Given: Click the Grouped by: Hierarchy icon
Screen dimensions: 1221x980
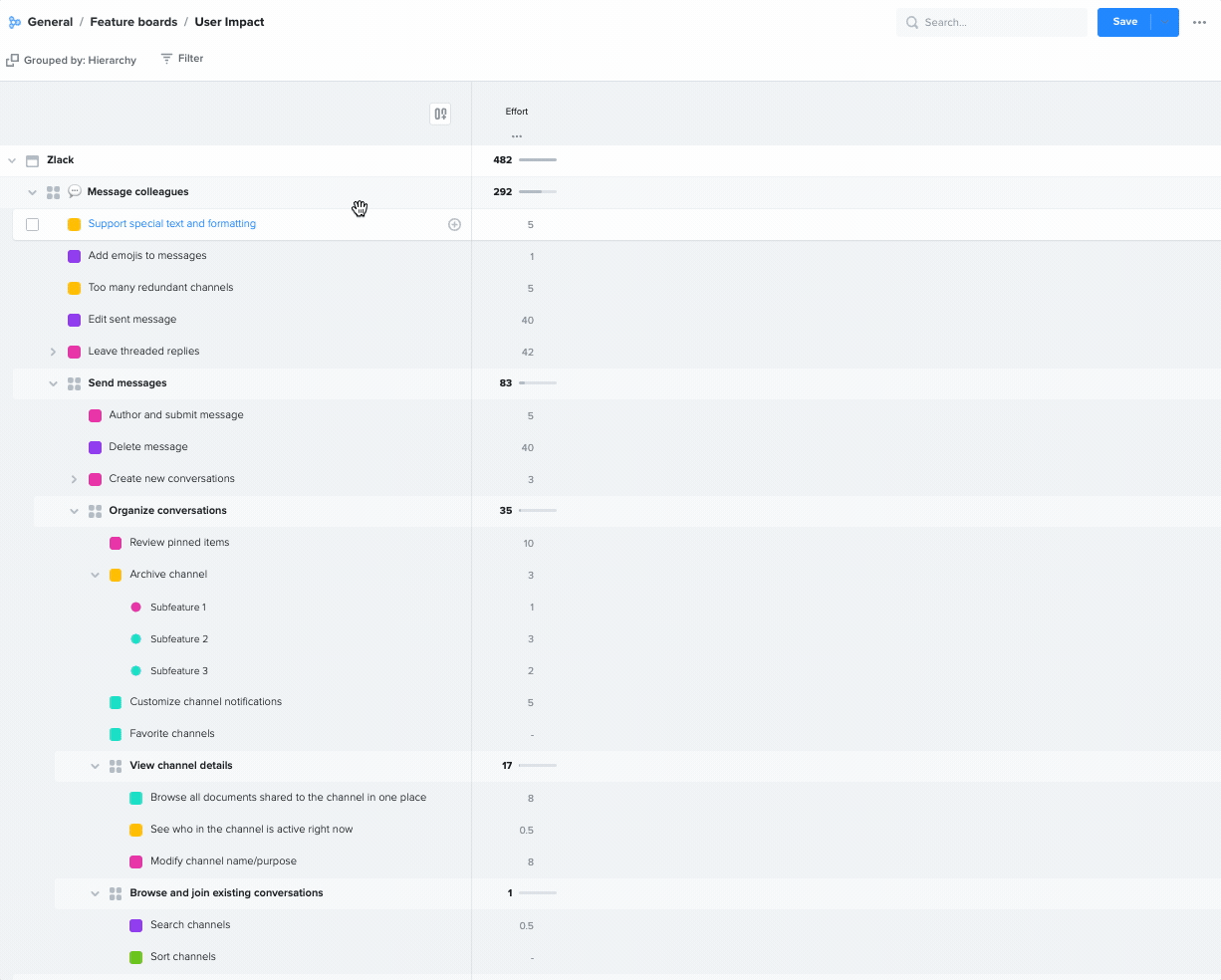Looking at the screenshot, I should (12, 59).
